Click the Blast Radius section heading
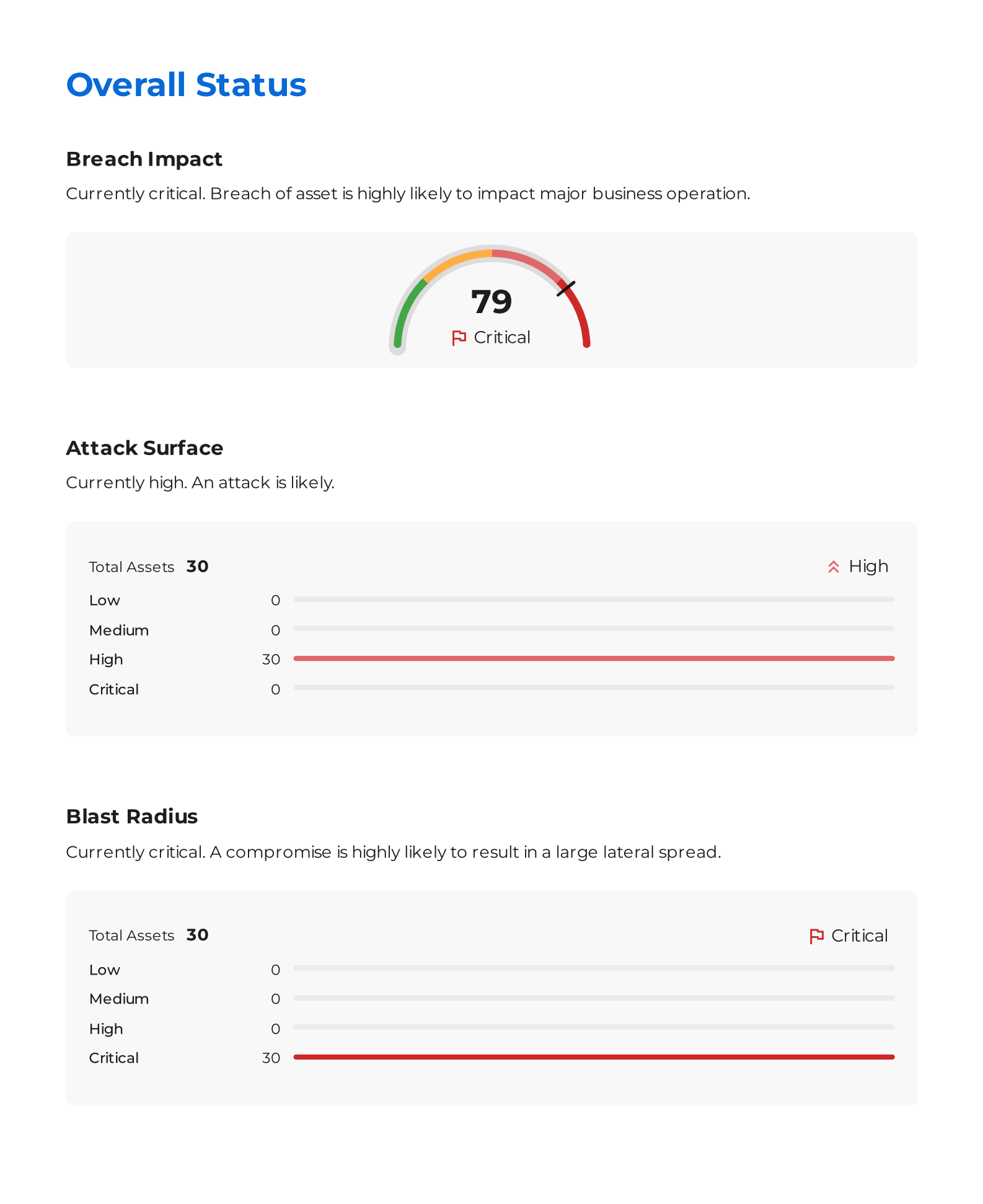The width and height of the screenshot is (983, 1204). [x=132, y=817]
